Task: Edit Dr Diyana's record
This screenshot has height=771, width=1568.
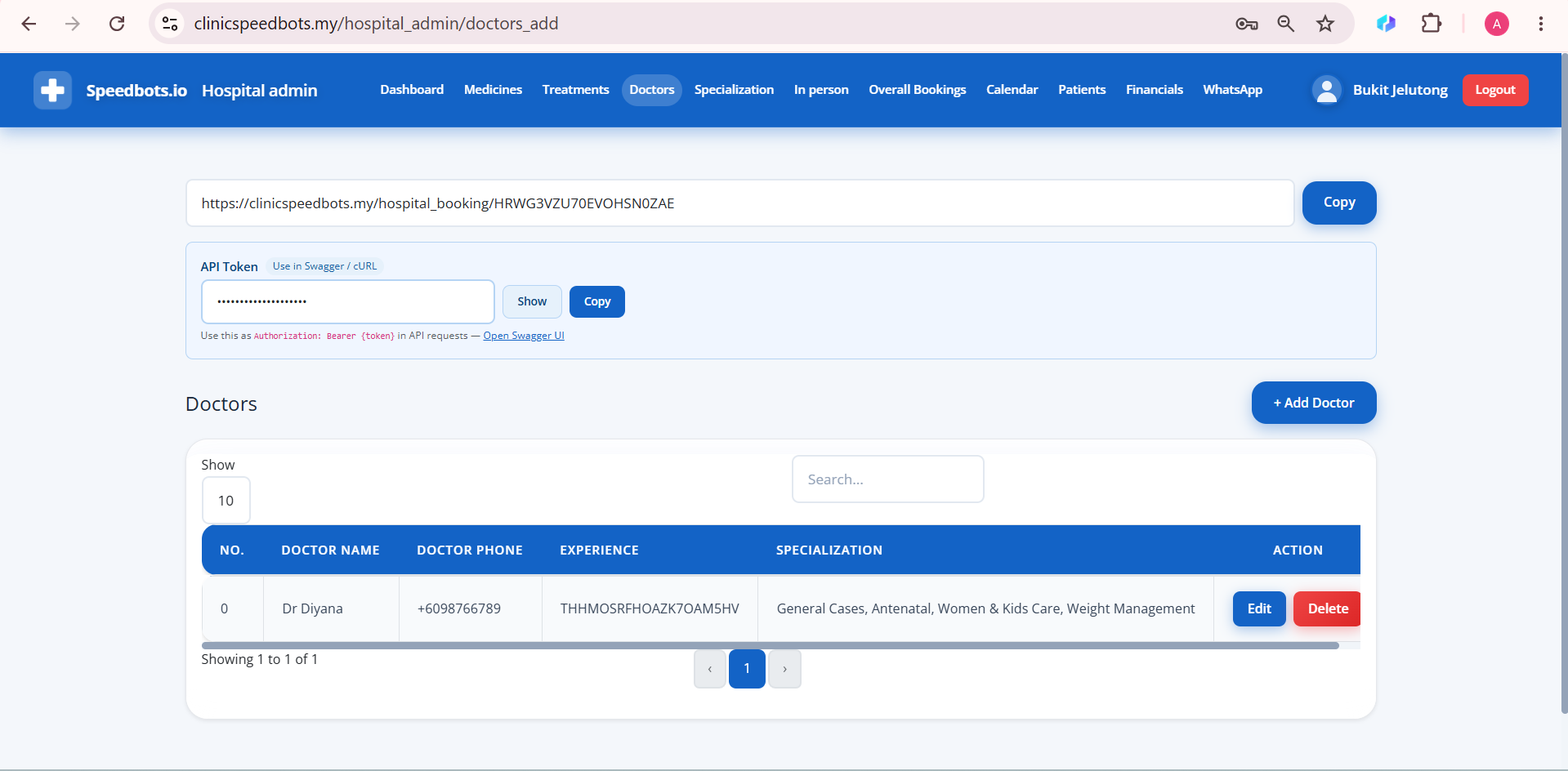Action: point(1259,608)
